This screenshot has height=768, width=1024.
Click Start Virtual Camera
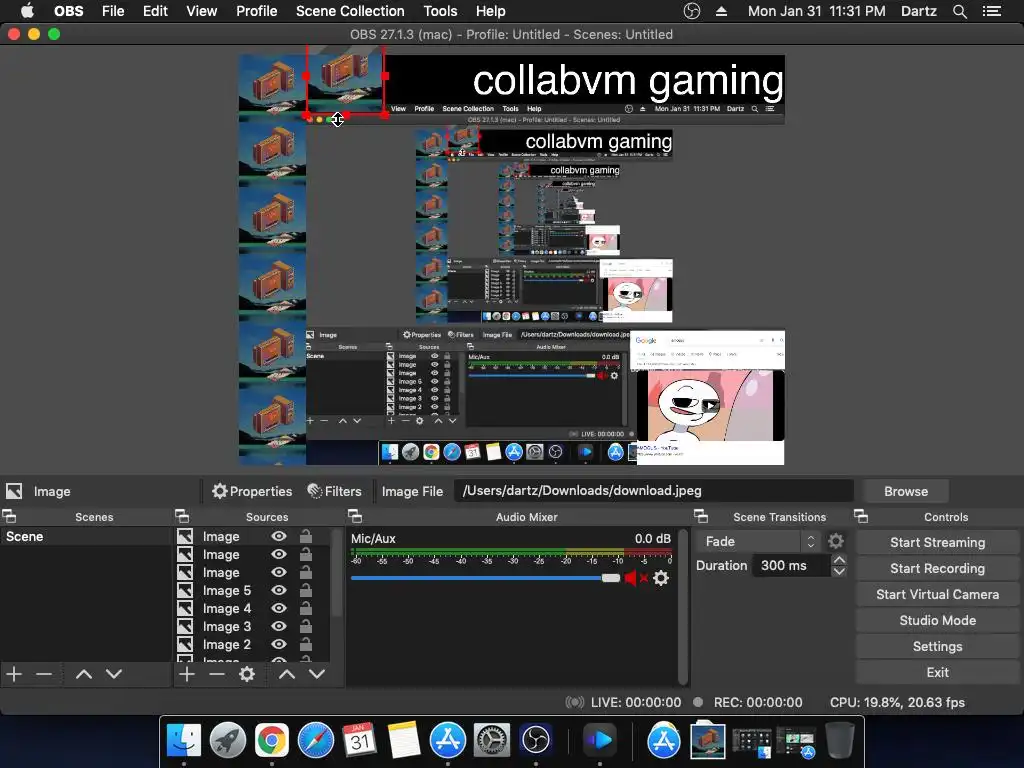[x=937, y=594]
